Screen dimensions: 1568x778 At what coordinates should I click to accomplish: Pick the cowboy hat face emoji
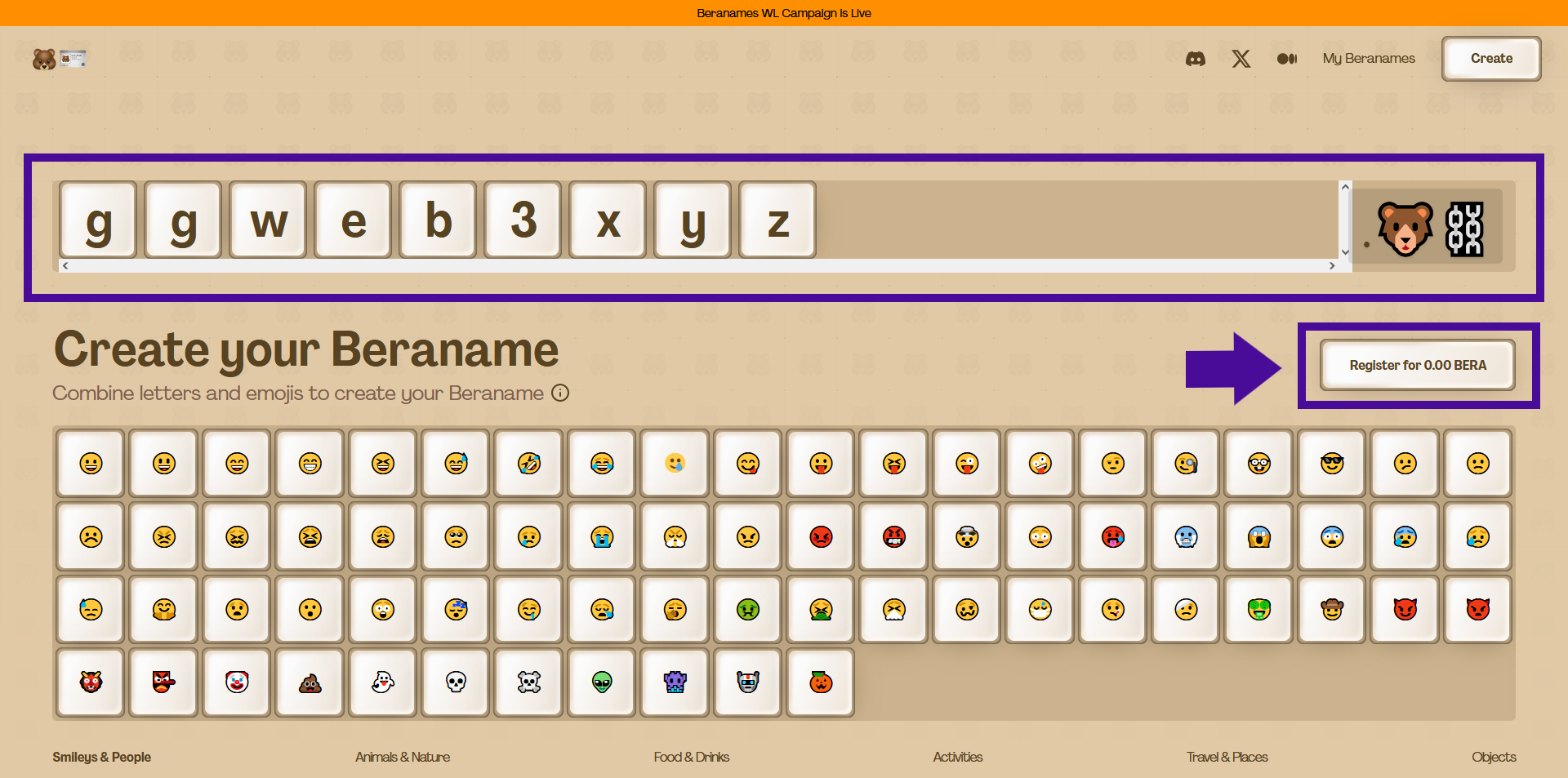tap(1332, 610)
